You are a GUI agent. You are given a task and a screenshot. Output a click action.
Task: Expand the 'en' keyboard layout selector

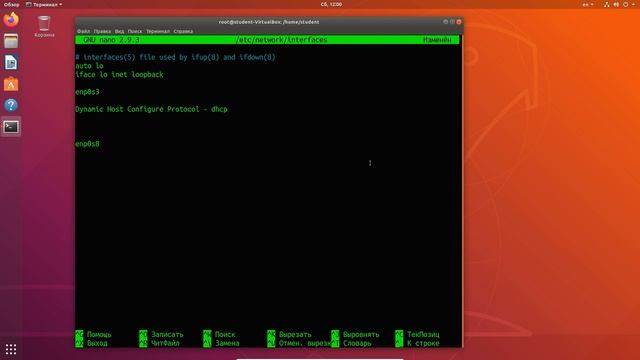click(x=588, y=4)
